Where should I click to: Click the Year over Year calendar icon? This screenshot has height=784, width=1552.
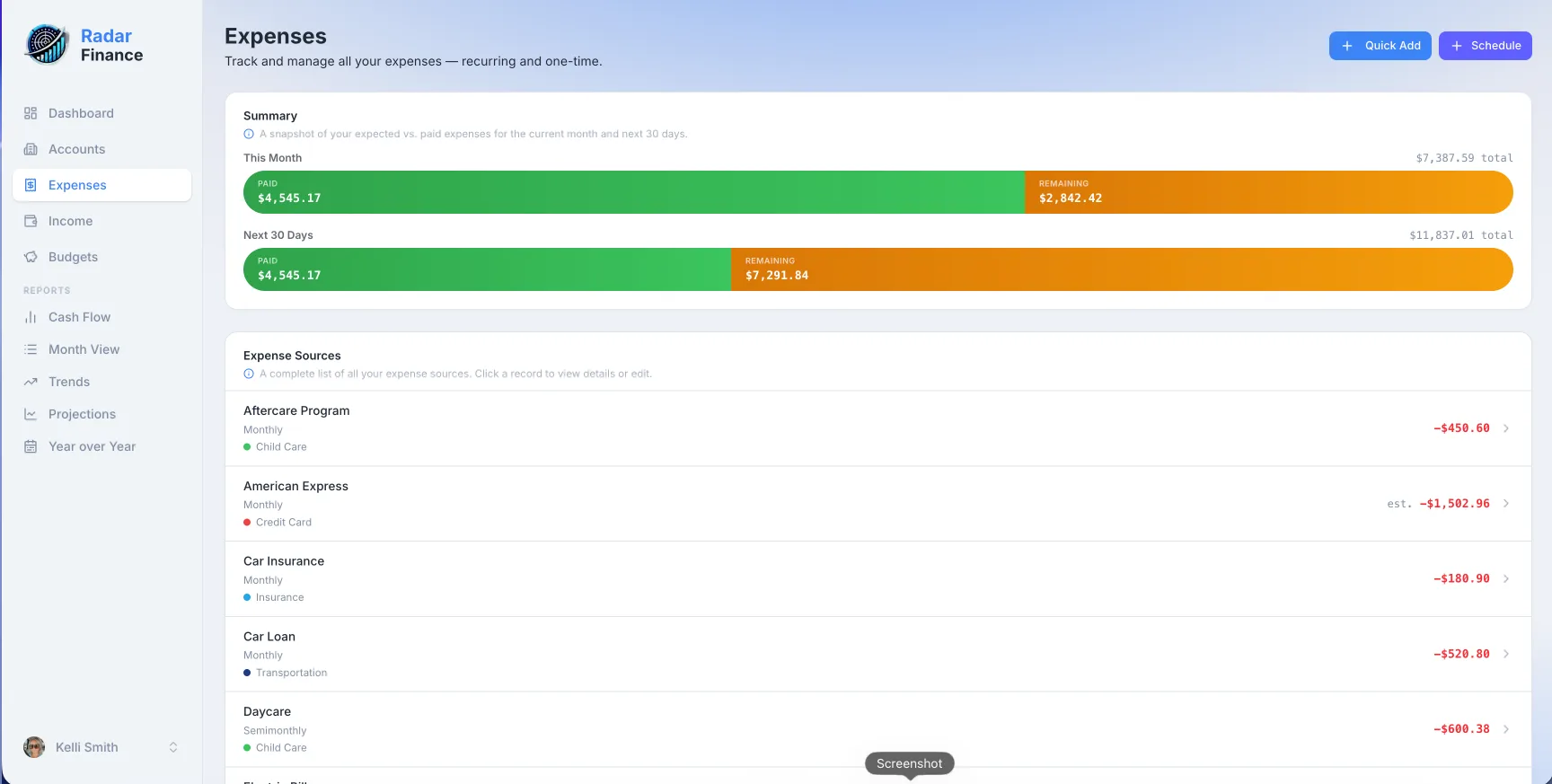[31, 446]
